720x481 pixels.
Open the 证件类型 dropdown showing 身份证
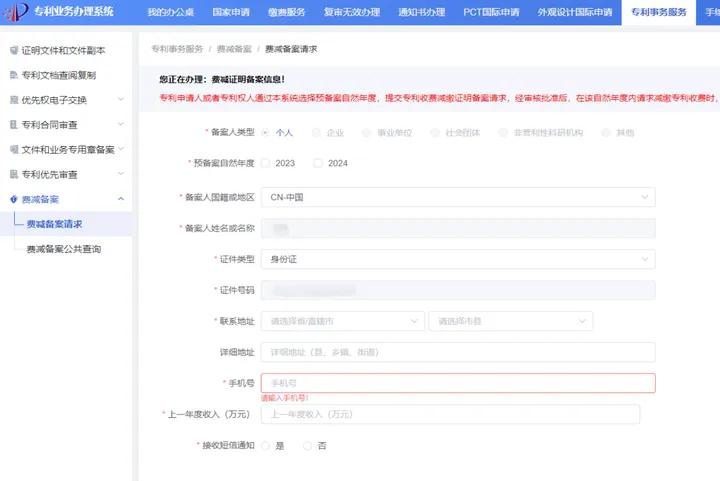point(458,259)
